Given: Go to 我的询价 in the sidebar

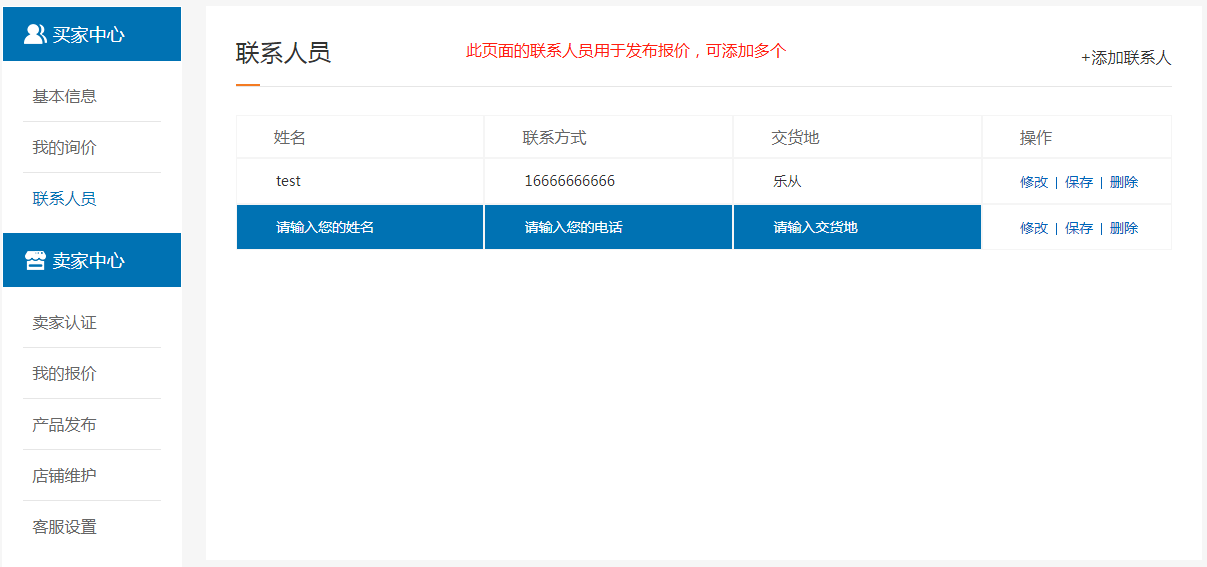Looking at the screenshot, I should coord(64,147).
